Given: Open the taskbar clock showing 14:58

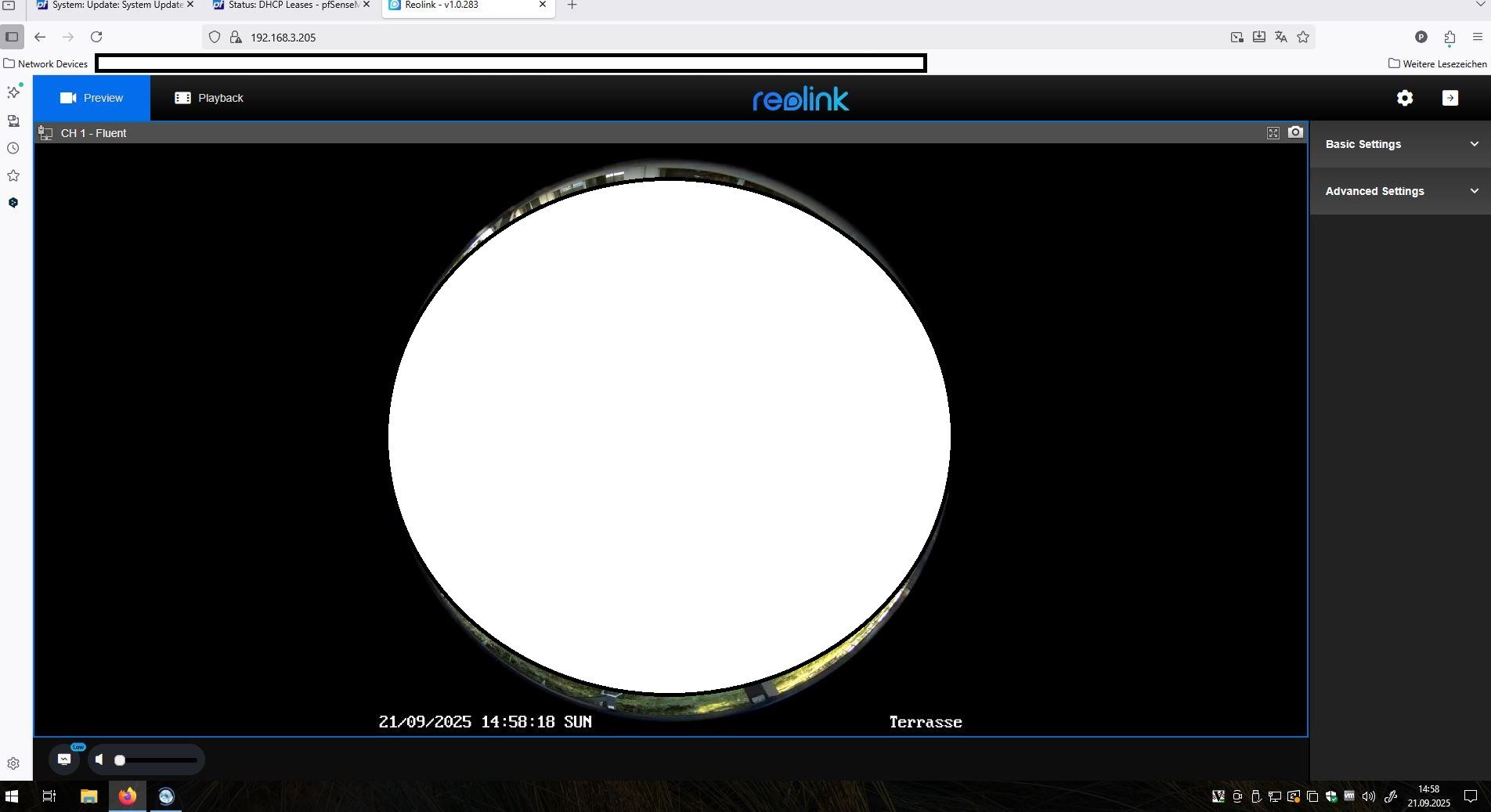Looking at the screenshot, I should tap(1429, 796).
